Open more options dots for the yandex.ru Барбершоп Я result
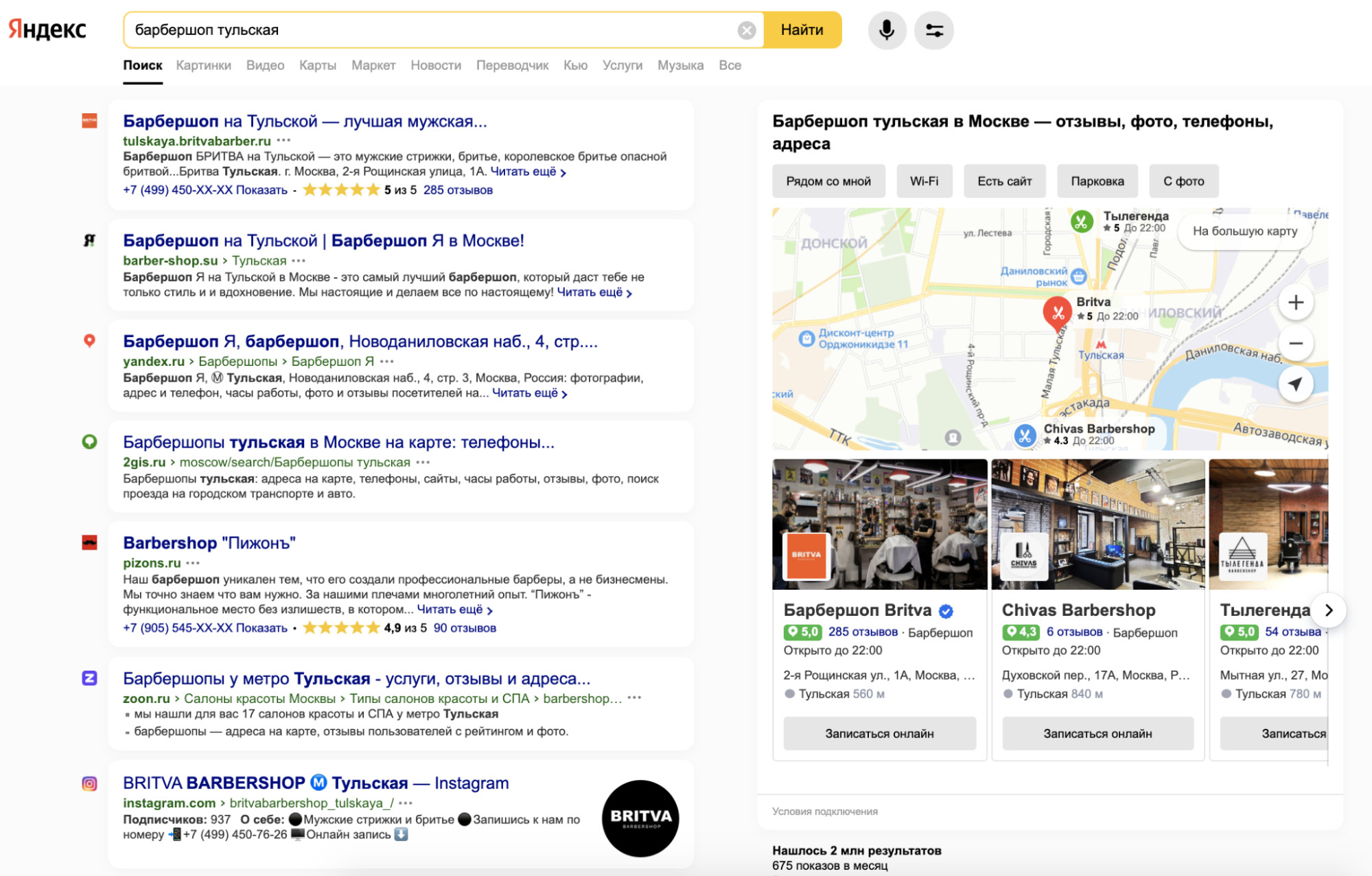 click(387, 361)
